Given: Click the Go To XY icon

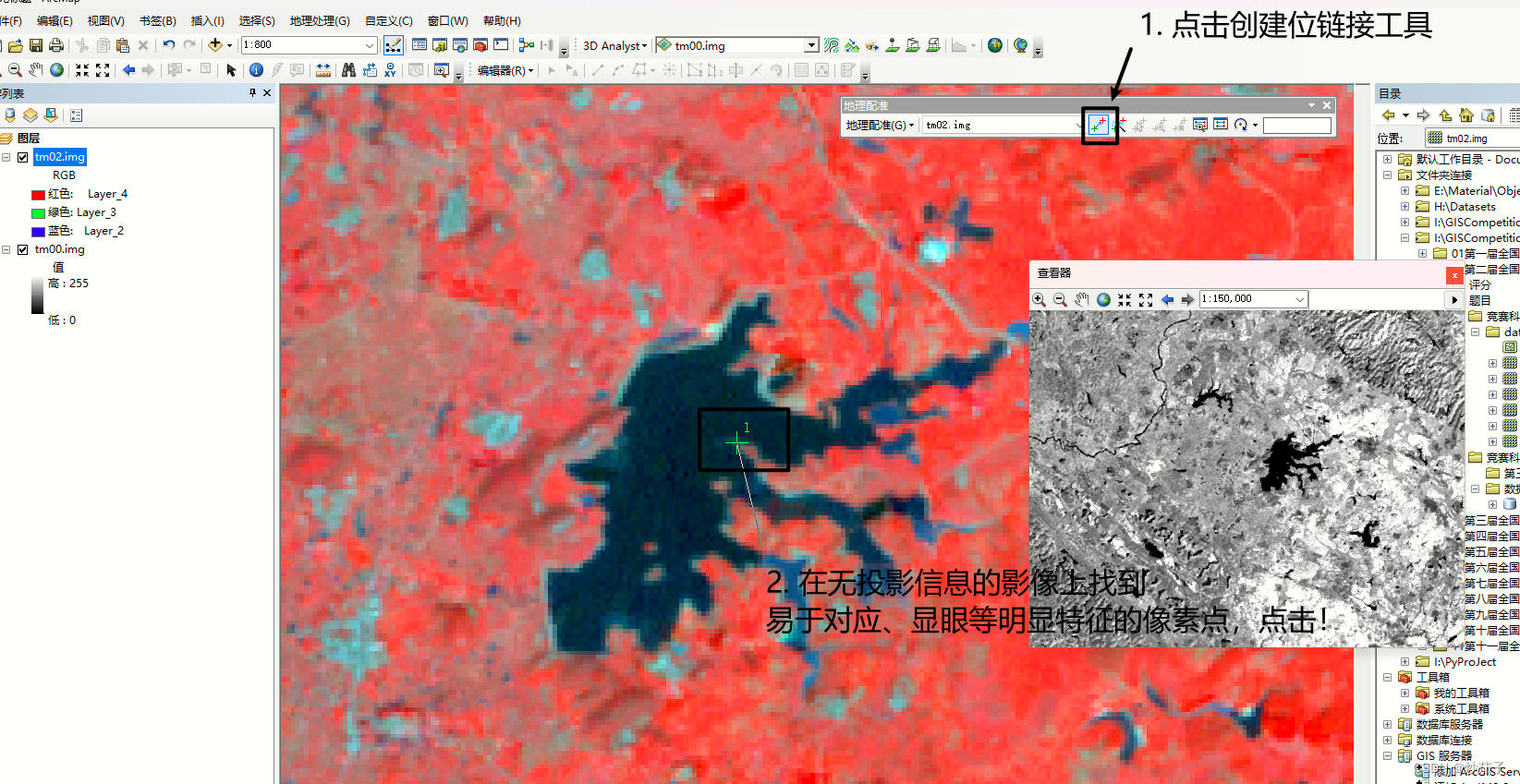Looking at the screenshot, I should coord(390,70).
